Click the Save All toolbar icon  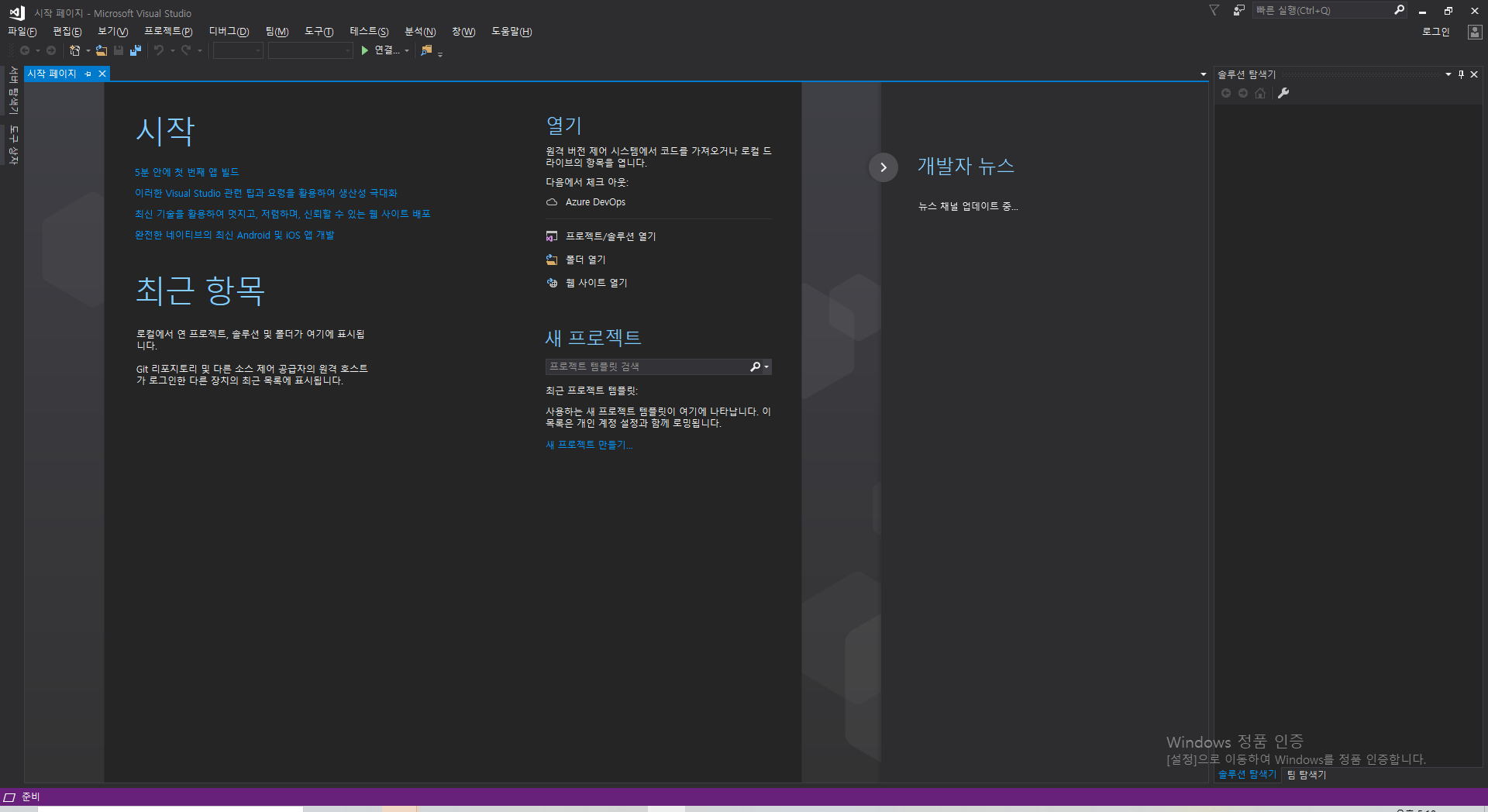136,50
